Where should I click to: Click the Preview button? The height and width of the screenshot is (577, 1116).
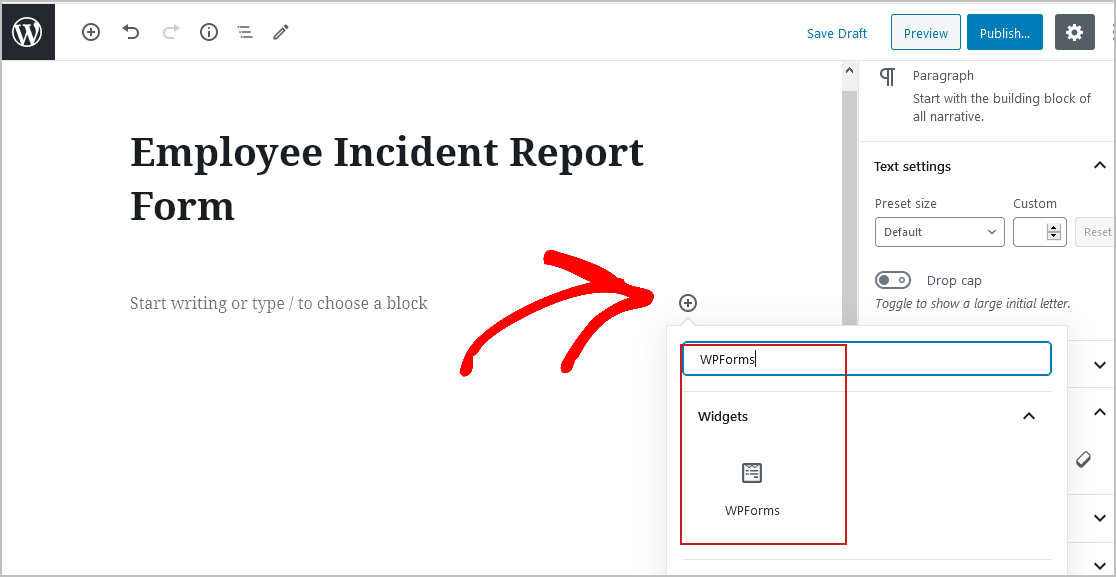pyautogui.click(x=925, y=33)
